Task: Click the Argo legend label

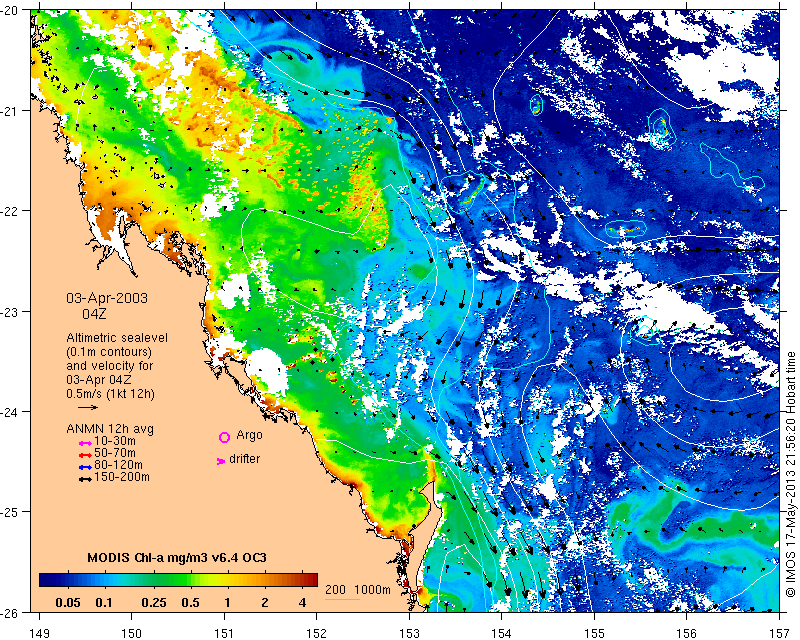Action: click(x=249, y=435)
